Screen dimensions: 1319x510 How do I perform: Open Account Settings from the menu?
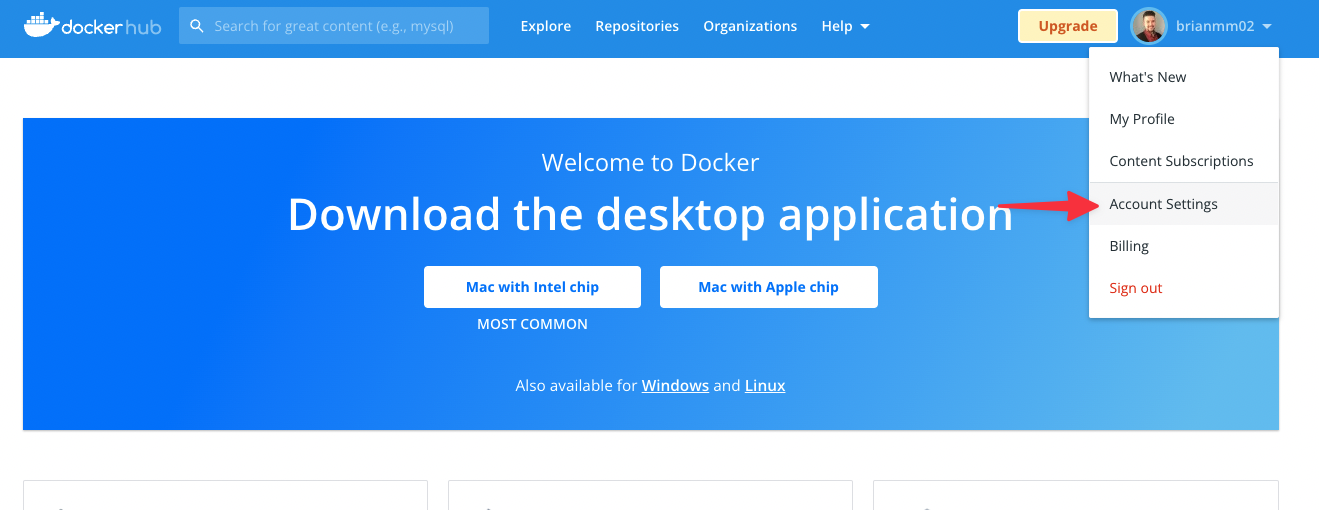[1184, 204]
